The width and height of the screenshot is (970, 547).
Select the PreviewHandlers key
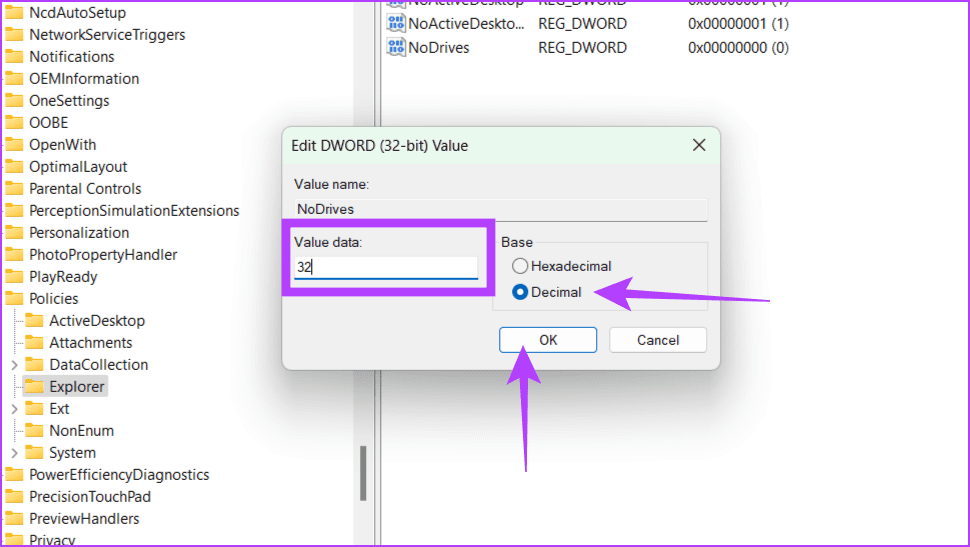pos(84,519)
